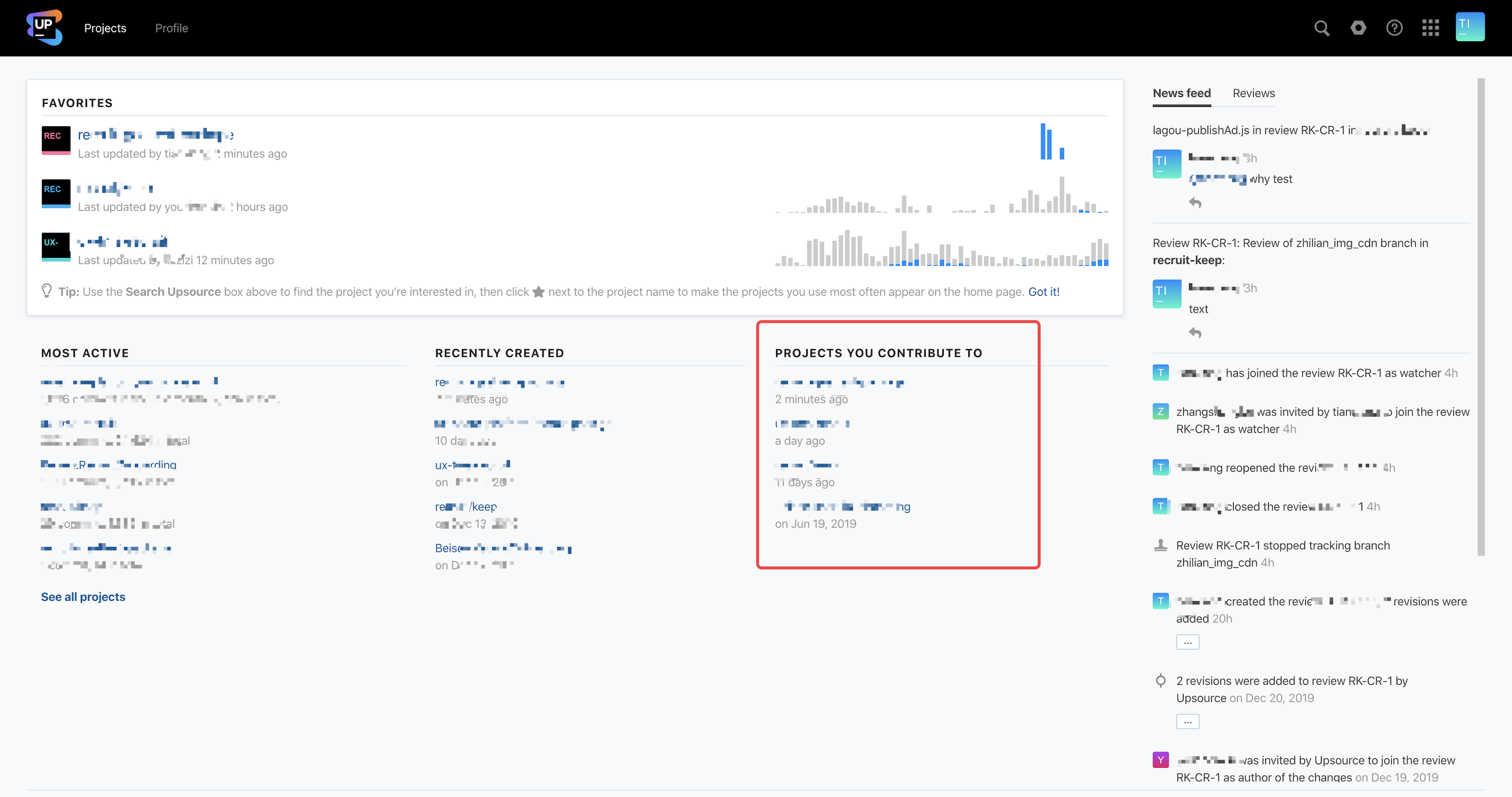Click Z avatar for zhangs invited entry
The height and width of the screenshot is (797, 1512).
tap(1160, 411)
